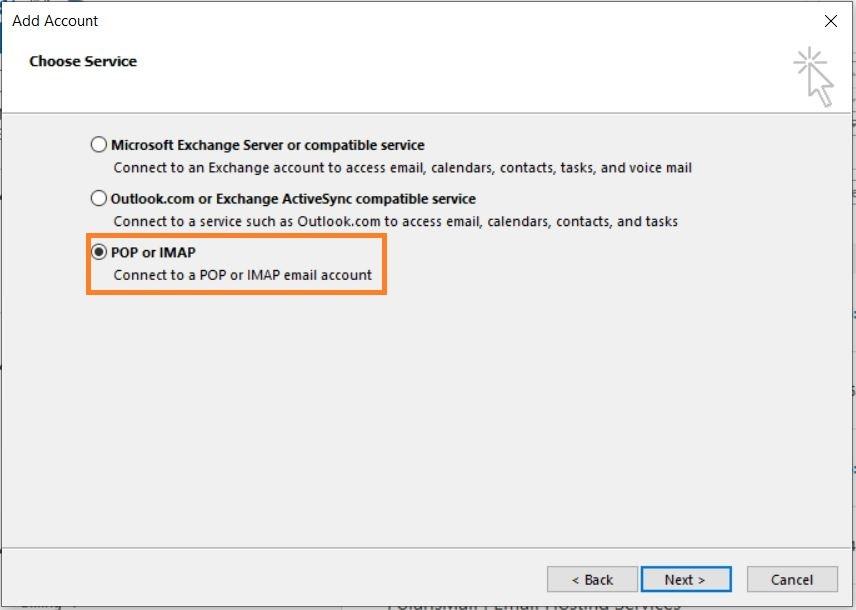Click the Next button
This screenshot has height=610, width=856.
click(686, 579)
